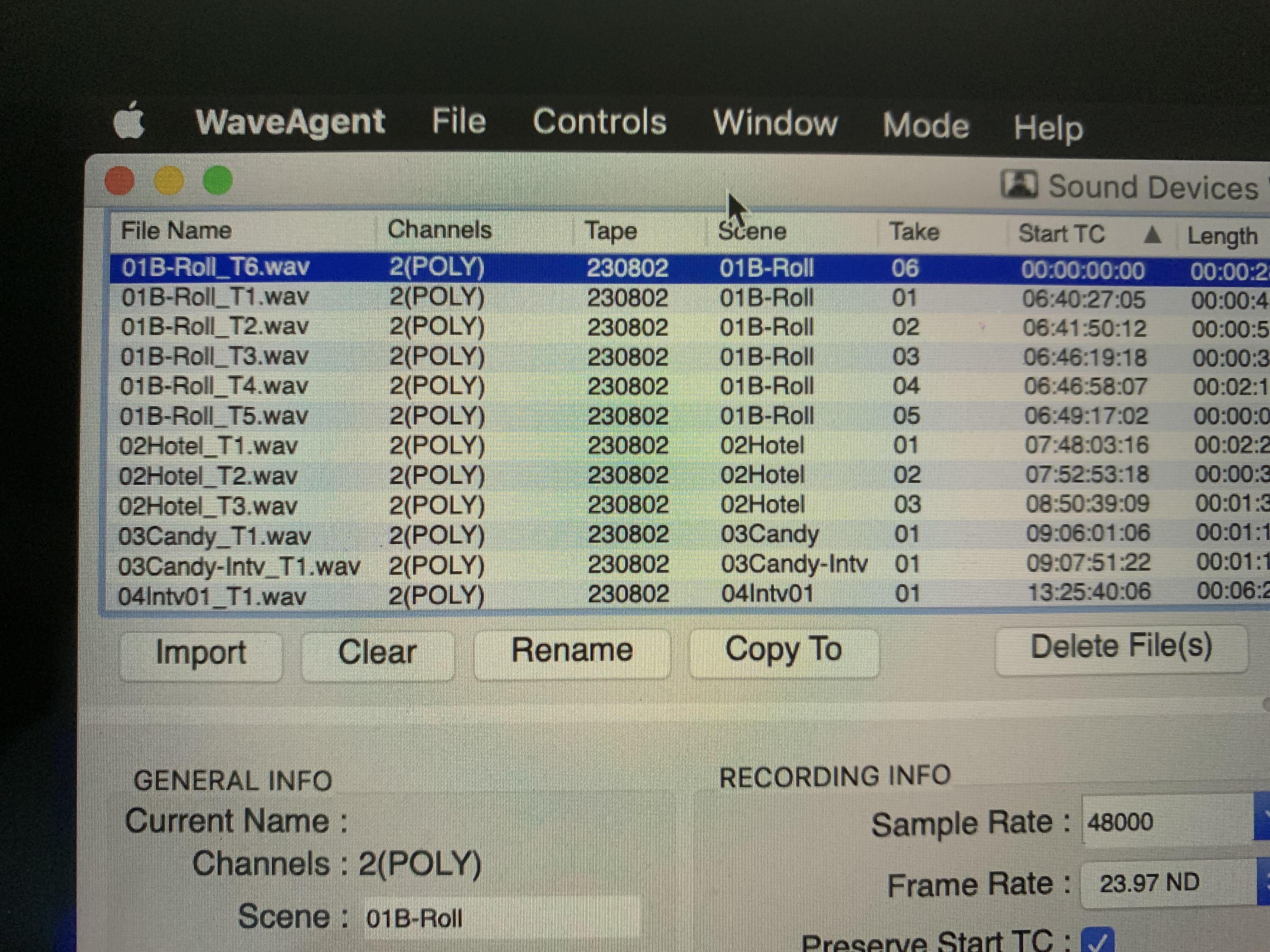The height and width of the screenshot is (952, 1270).
Task: Click Start TC value 07:48:03:16
Action: (x=1087, y=445)
